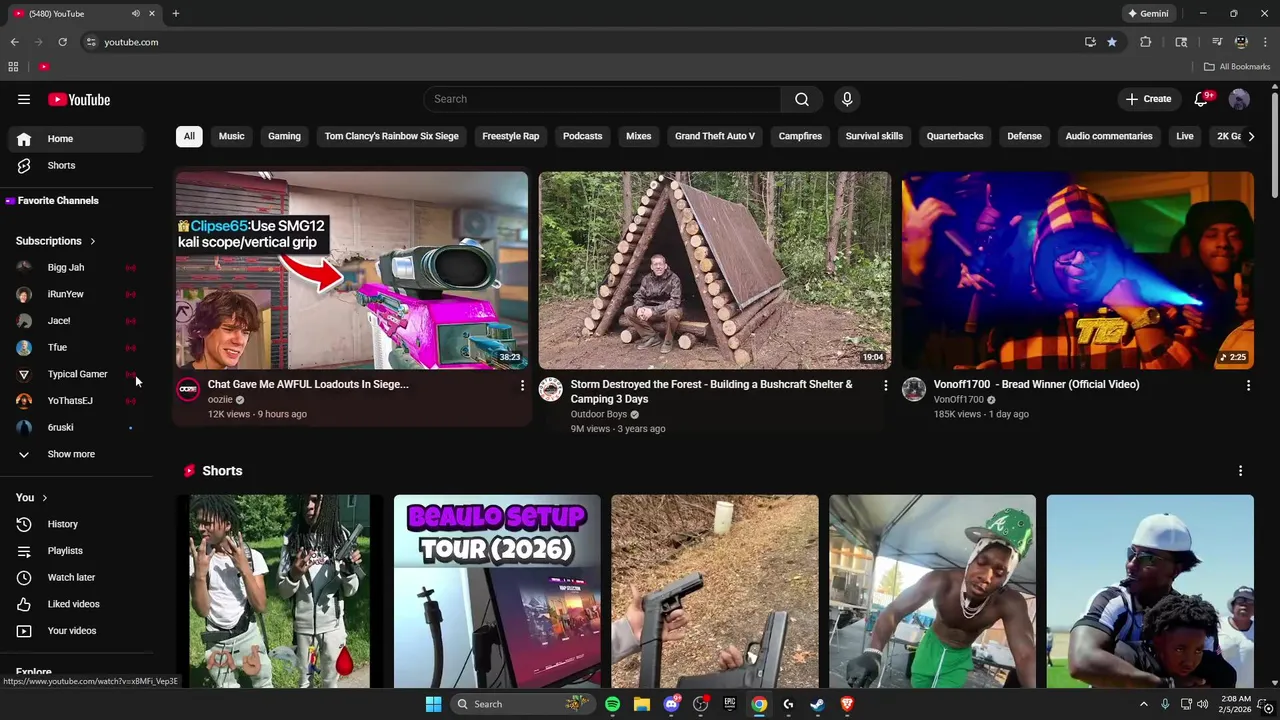Screen dimensions: 1280x720
Task: Select Tom Clancy's Rainbow Six Siege chip
Action: tap(391, 136)
